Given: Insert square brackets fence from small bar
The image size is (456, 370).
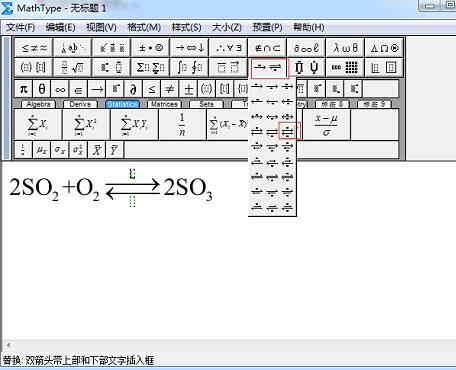Looking at the screenshot, I should (225, 89).
